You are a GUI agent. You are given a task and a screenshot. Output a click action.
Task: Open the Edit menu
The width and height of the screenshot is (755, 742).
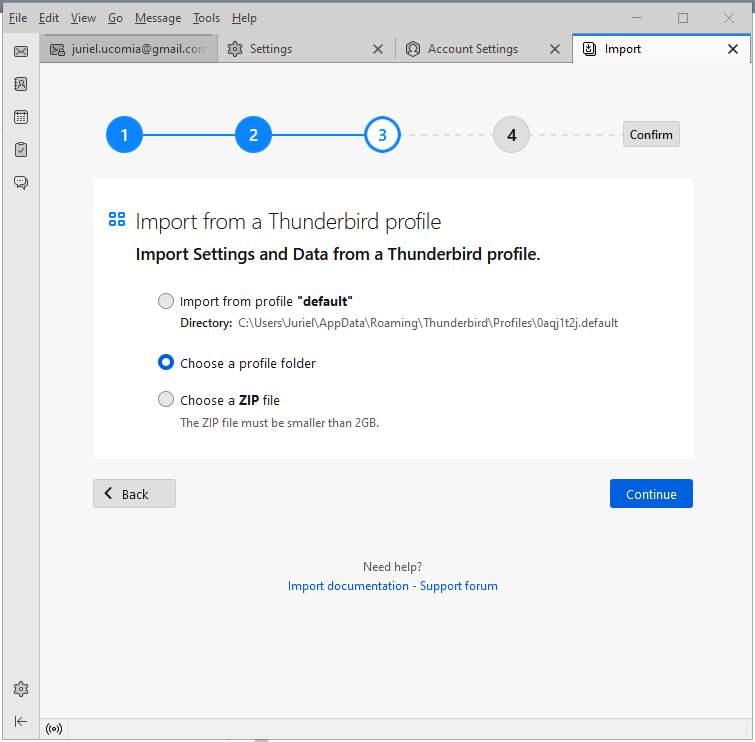coord(49,18)
